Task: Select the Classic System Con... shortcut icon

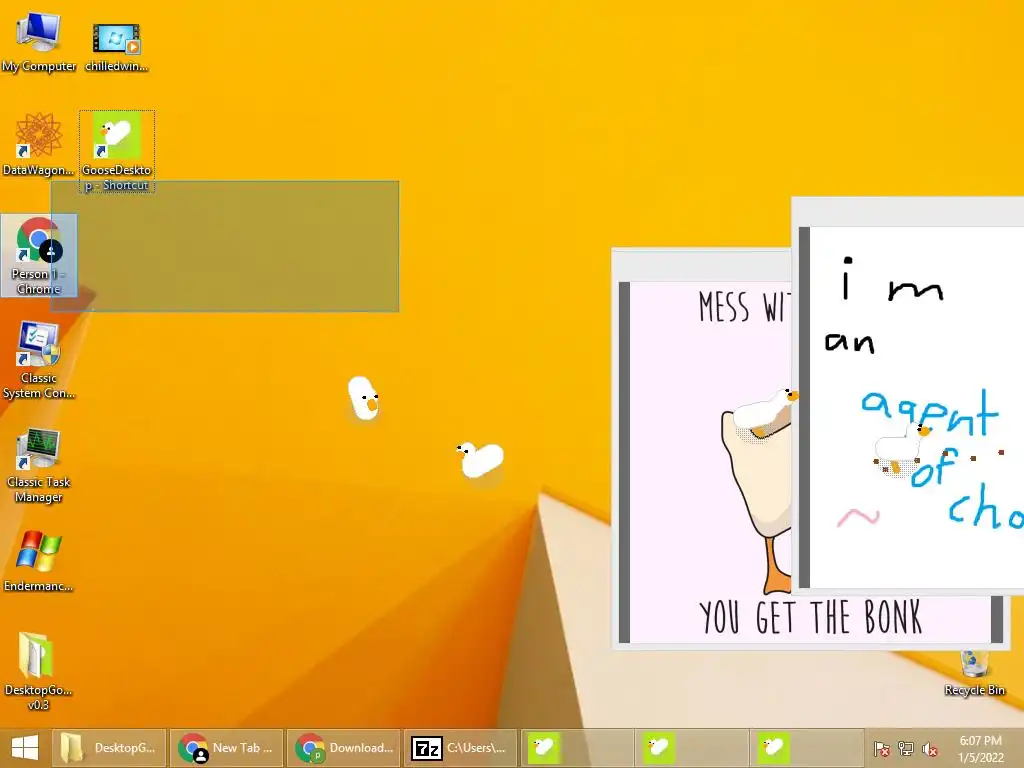Action: coord(39,359)
